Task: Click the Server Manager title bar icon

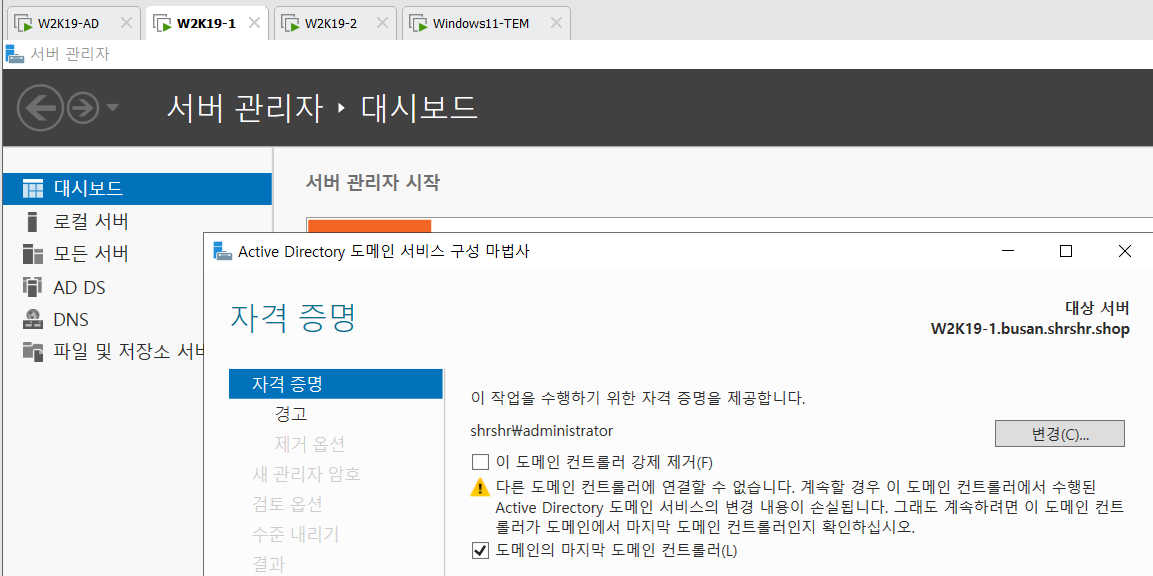Action: [x=15, y=54]
